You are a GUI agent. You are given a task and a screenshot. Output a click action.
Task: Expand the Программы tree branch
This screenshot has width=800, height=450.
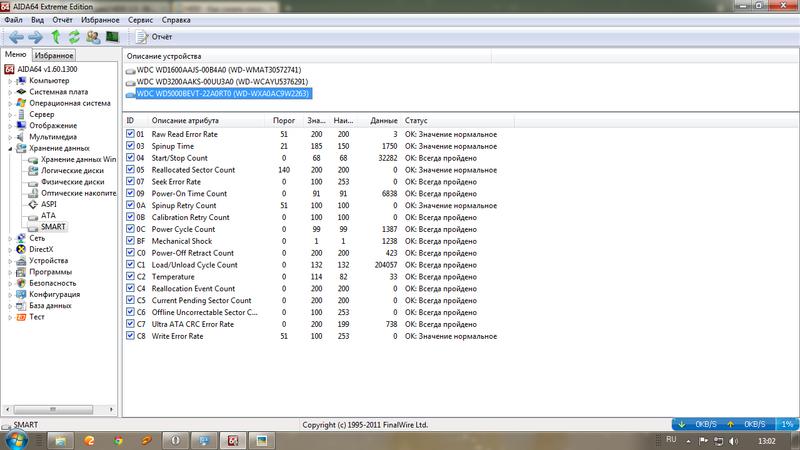pos(10,272)
